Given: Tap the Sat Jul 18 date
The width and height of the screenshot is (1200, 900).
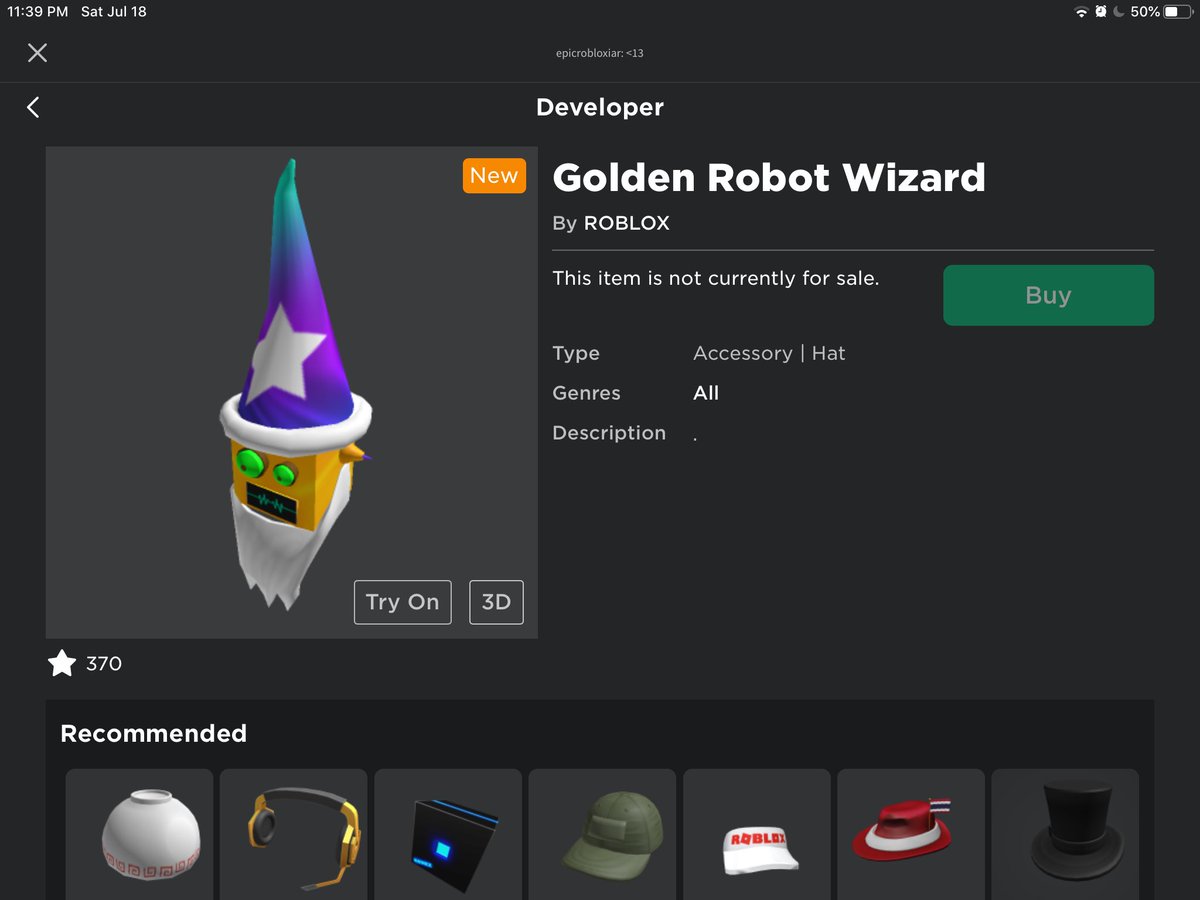Looking at the screenshot, I should [x=113, y=12].
